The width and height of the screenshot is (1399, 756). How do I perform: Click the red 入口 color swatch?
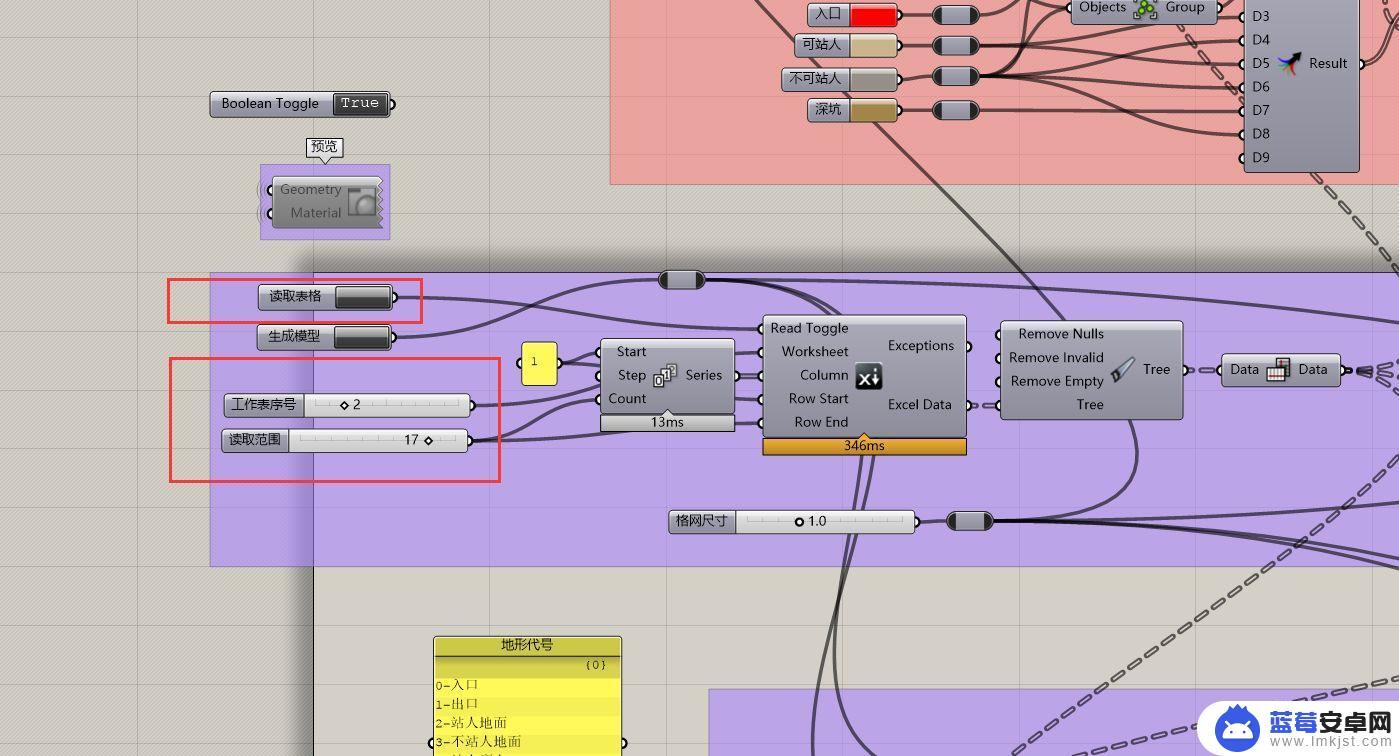tap(873, 15)
